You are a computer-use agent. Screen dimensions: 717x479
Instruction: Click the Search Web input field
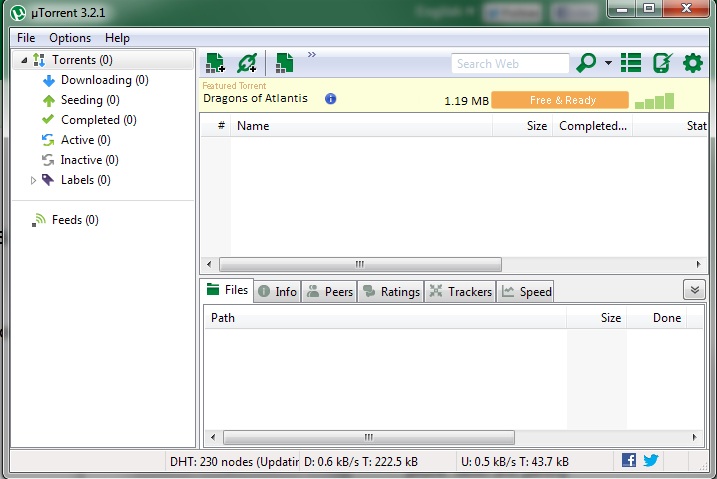(x=510, y=64)
